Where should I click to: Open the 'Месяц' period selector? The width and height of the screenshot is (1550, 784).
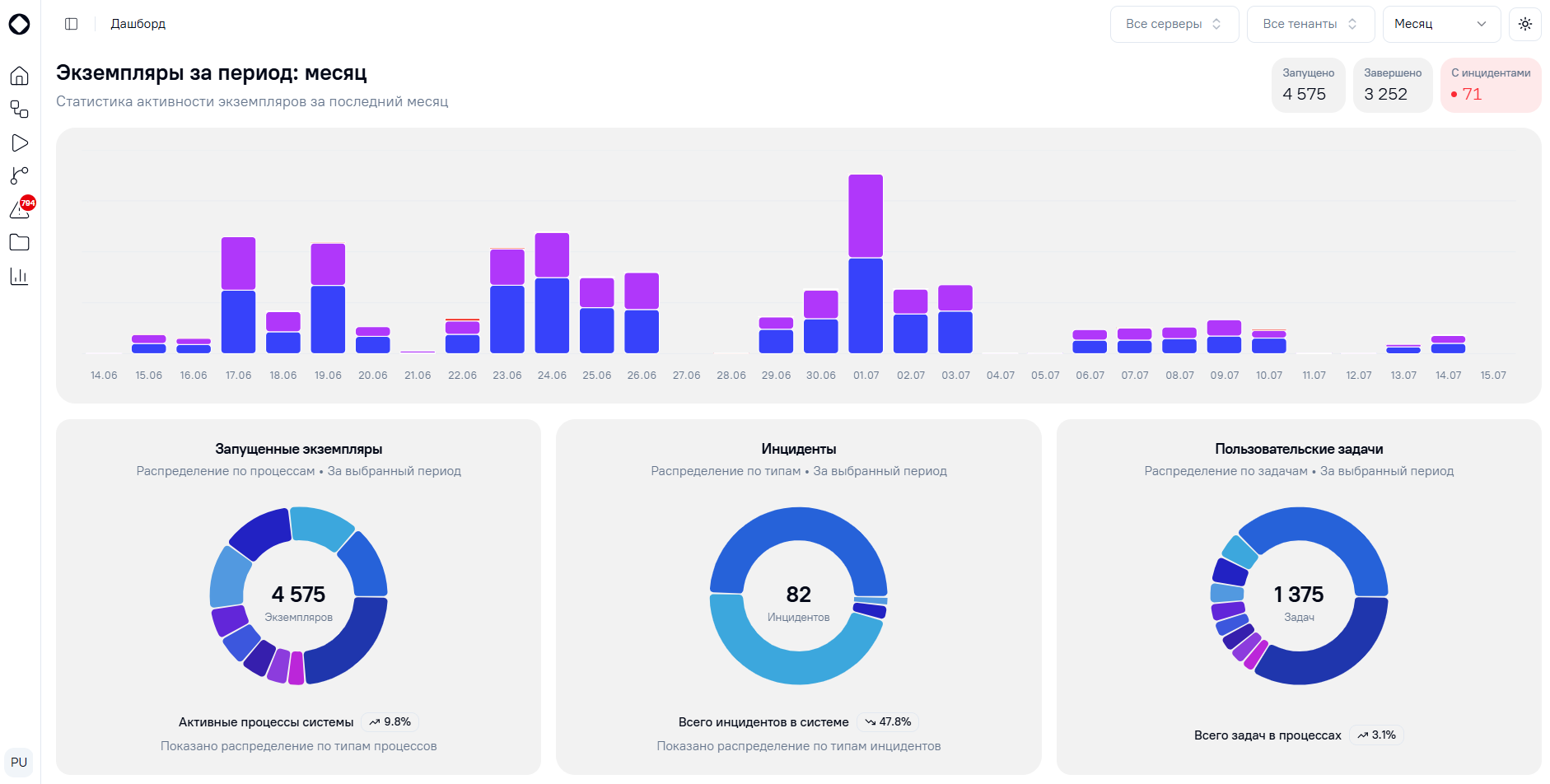coord(1441,24)
